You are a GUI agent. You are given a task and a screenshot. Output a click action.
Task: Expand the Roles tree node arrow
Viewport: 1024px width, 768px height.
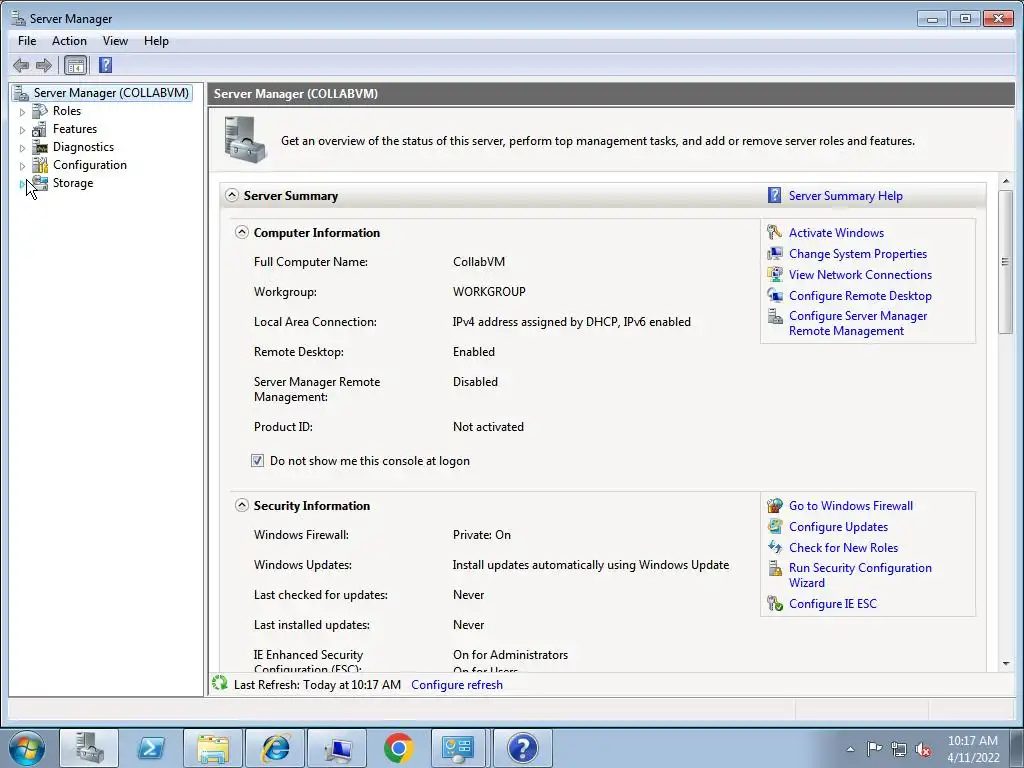coord(22,112)
